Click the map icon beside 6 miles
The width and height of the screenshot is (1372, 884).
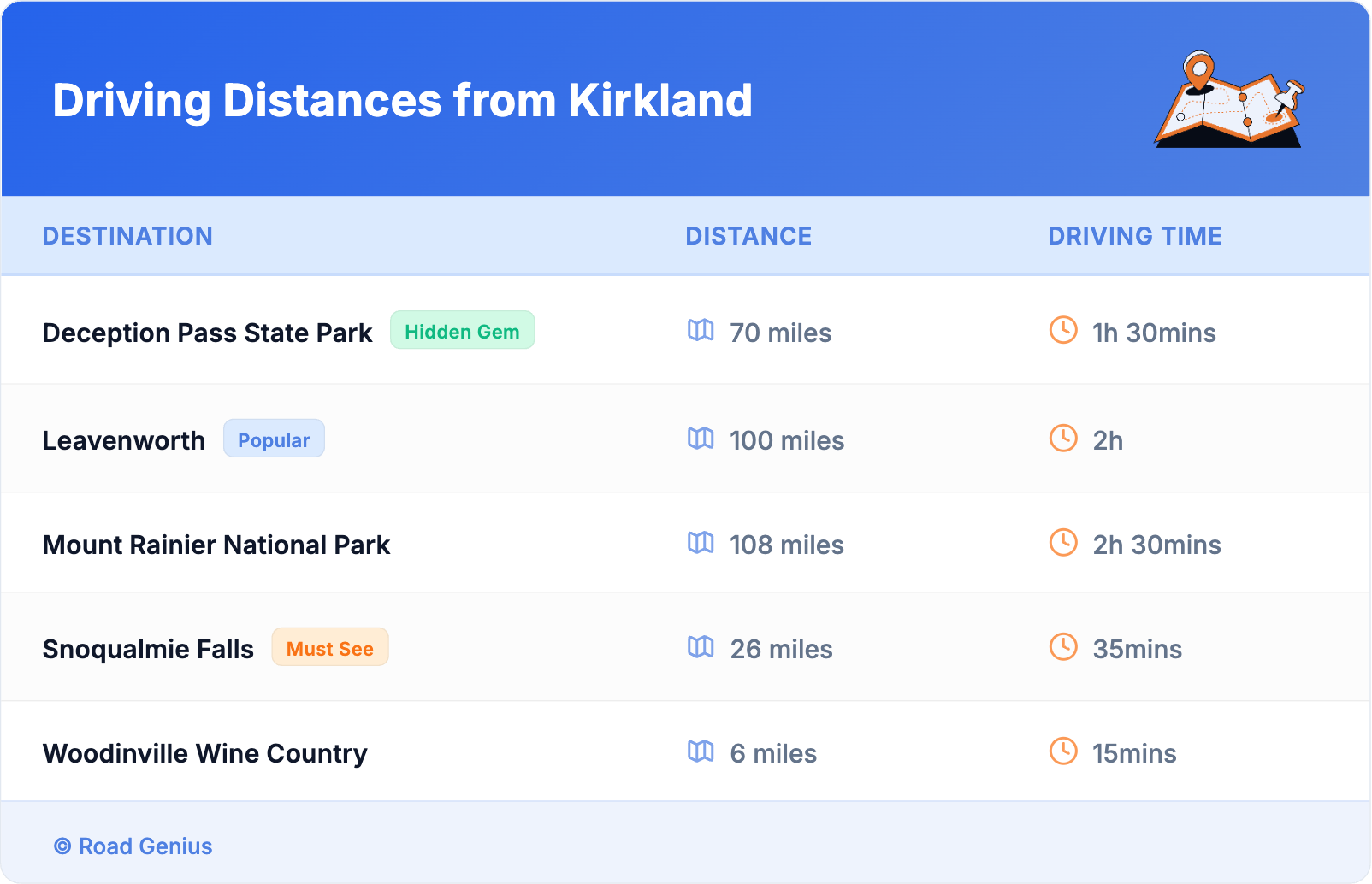pos(701,751)
